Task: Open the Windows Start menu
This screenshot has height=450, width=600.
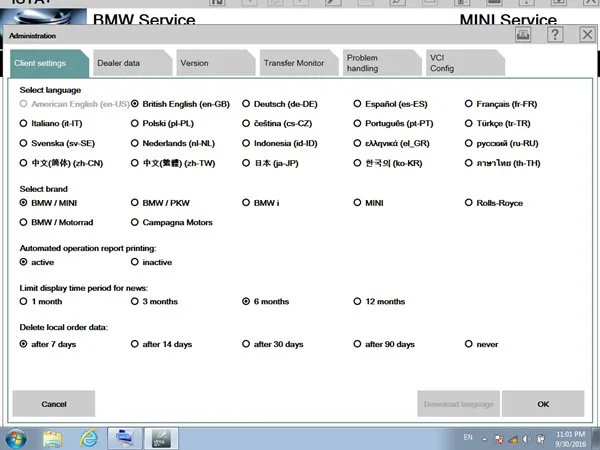Action: [15, 439]
